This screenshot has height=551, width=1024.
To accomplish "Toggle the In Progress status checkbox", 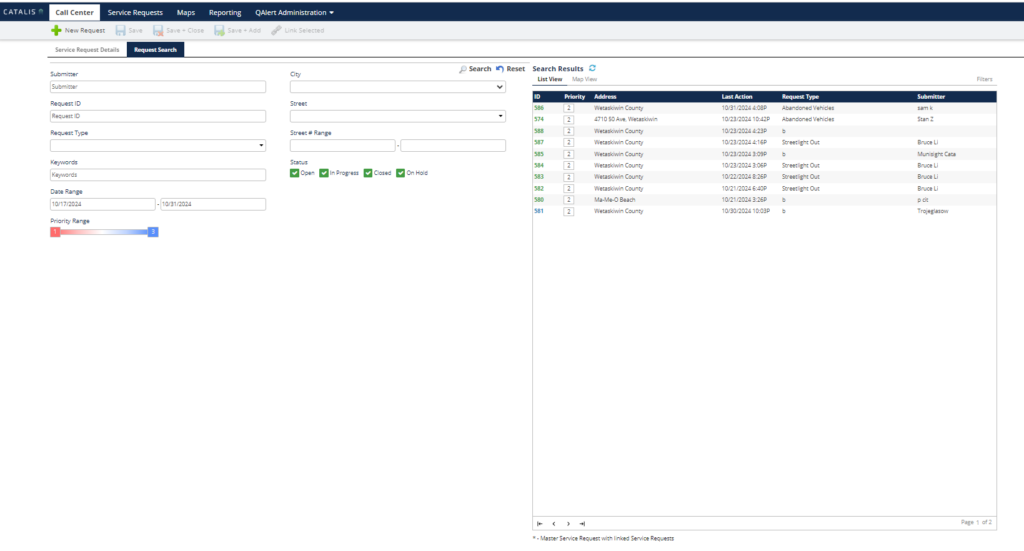I will pyautogui.click(x=324, y=173).
